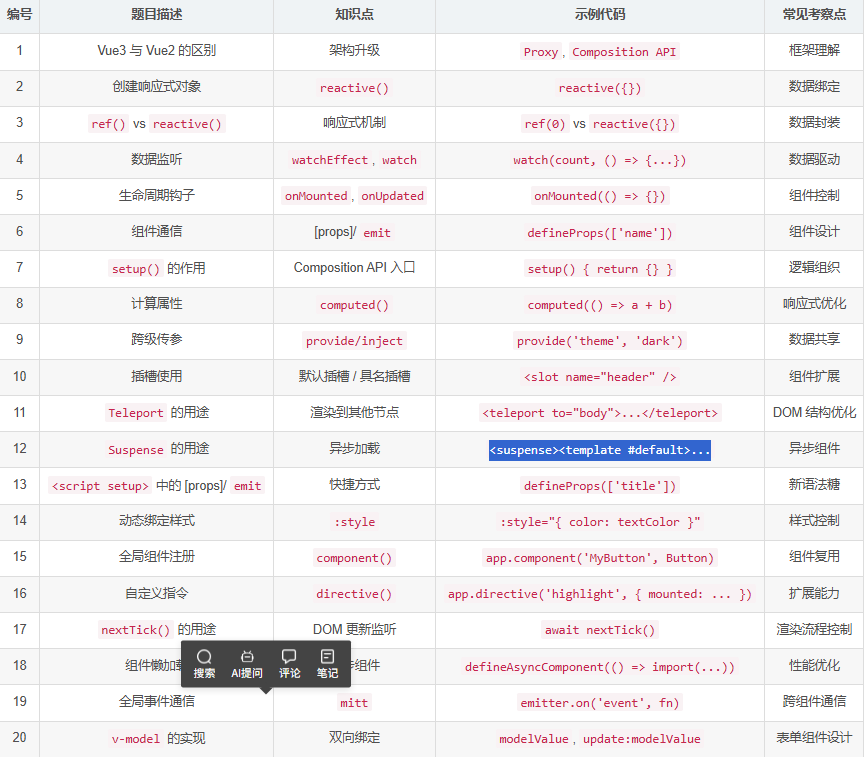Viewport: 864px width, 757px height.
Task: Click '<teleport to="body">' example code
Action: (600, 413)
